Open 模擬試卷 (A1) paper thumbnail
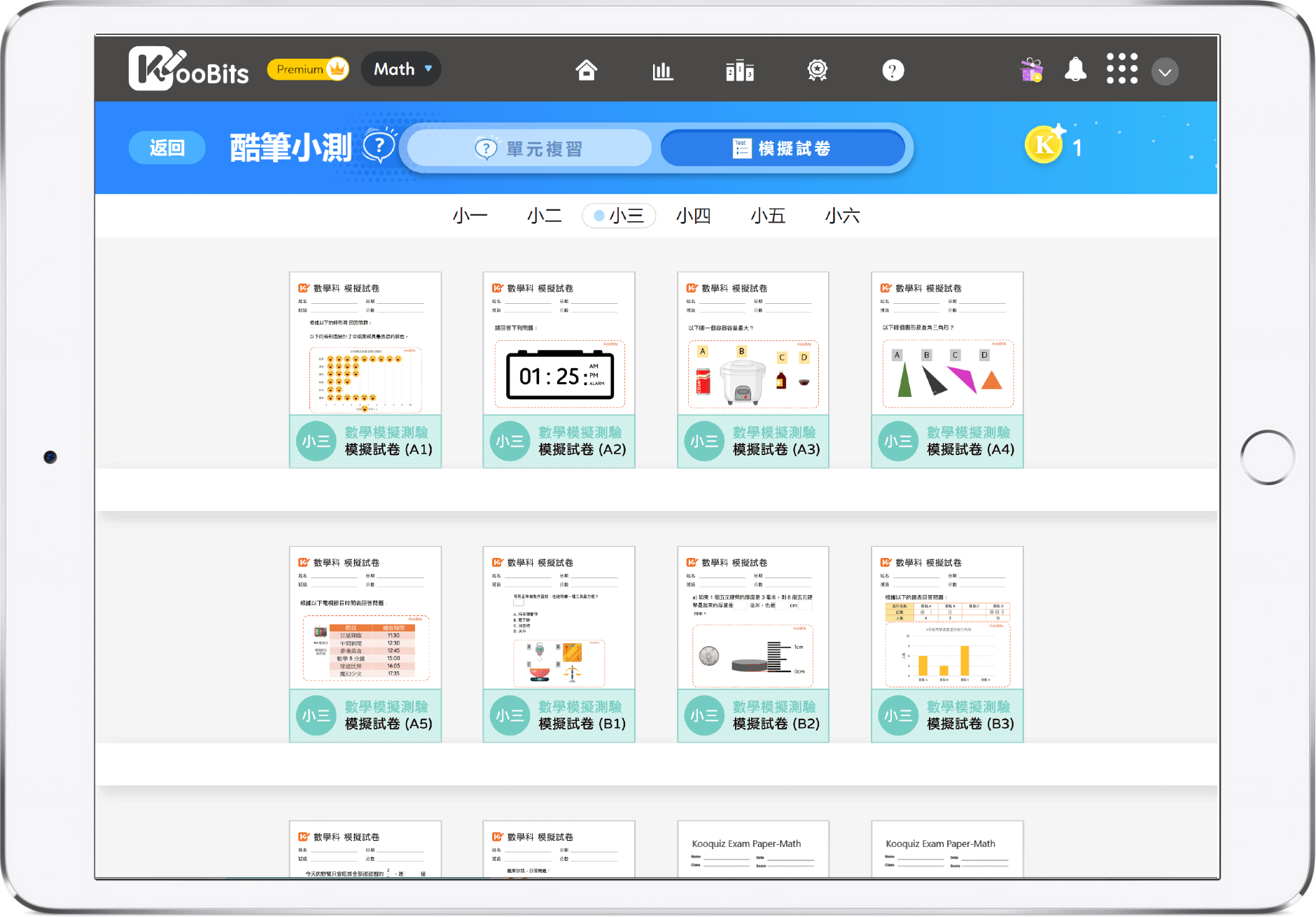1316x917 pixels. [x=365, y=344]
